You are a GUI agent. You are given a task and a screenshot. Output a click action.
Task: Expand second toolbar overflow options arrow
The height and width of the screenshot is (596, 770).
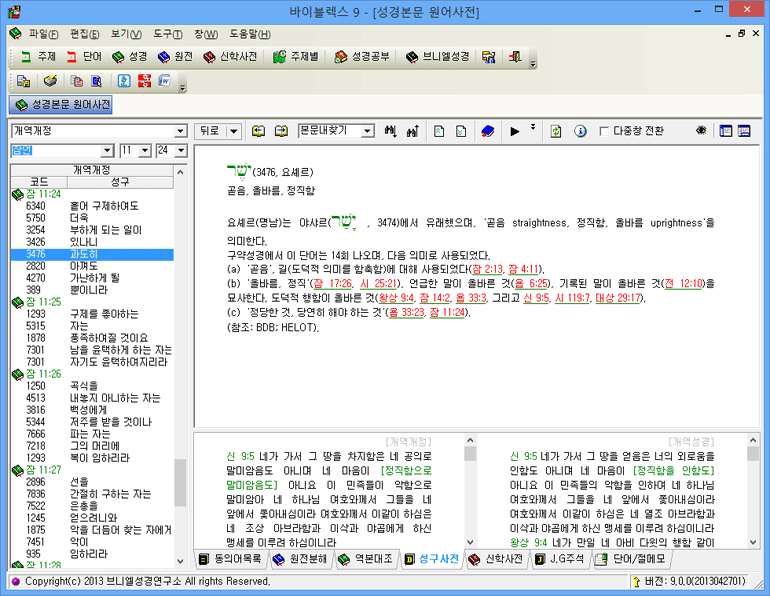(x=183, y=86)
